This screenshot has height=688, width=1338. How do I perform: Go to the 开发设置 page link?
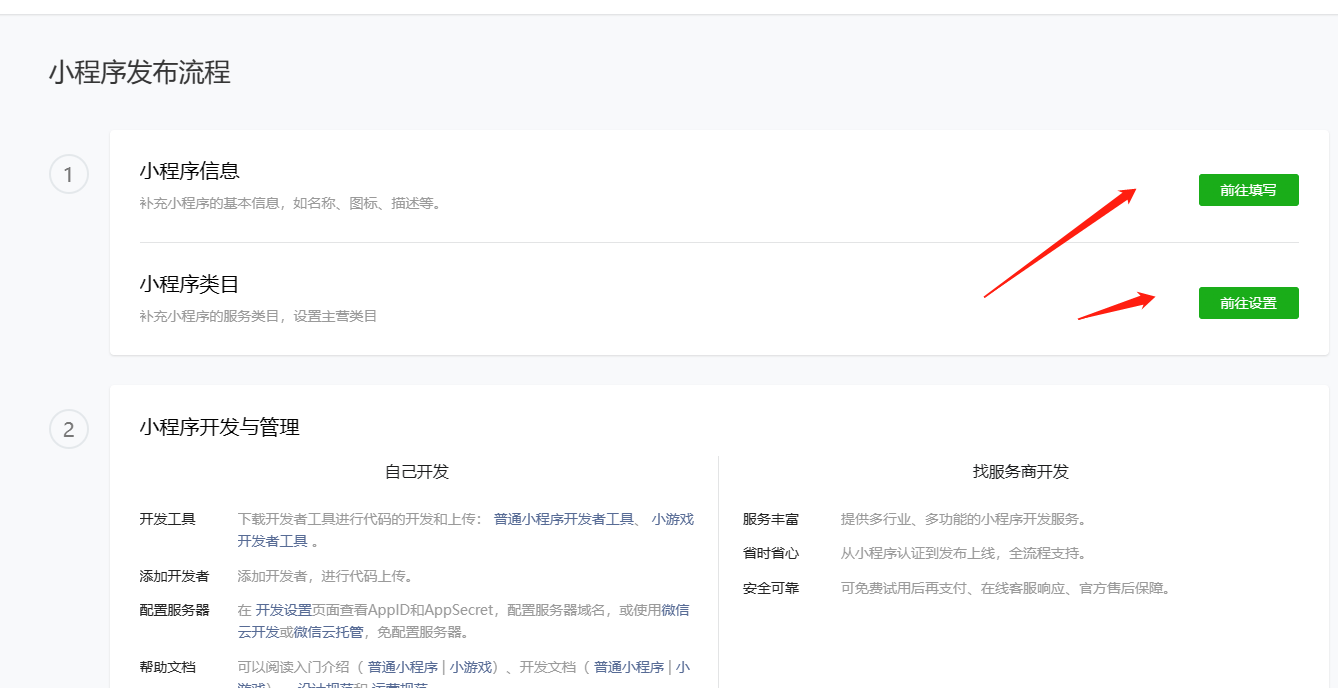pyautogui.click(x=283, y=610)
